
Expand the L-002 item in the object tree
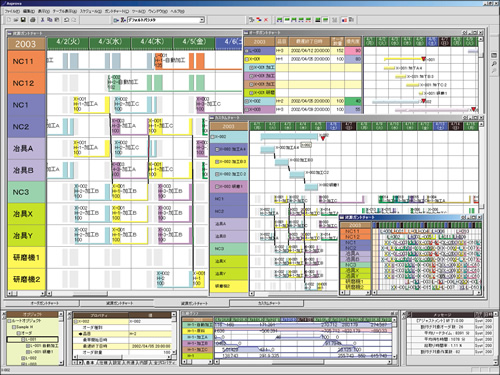pyautogui.click(x=23, y=358)
